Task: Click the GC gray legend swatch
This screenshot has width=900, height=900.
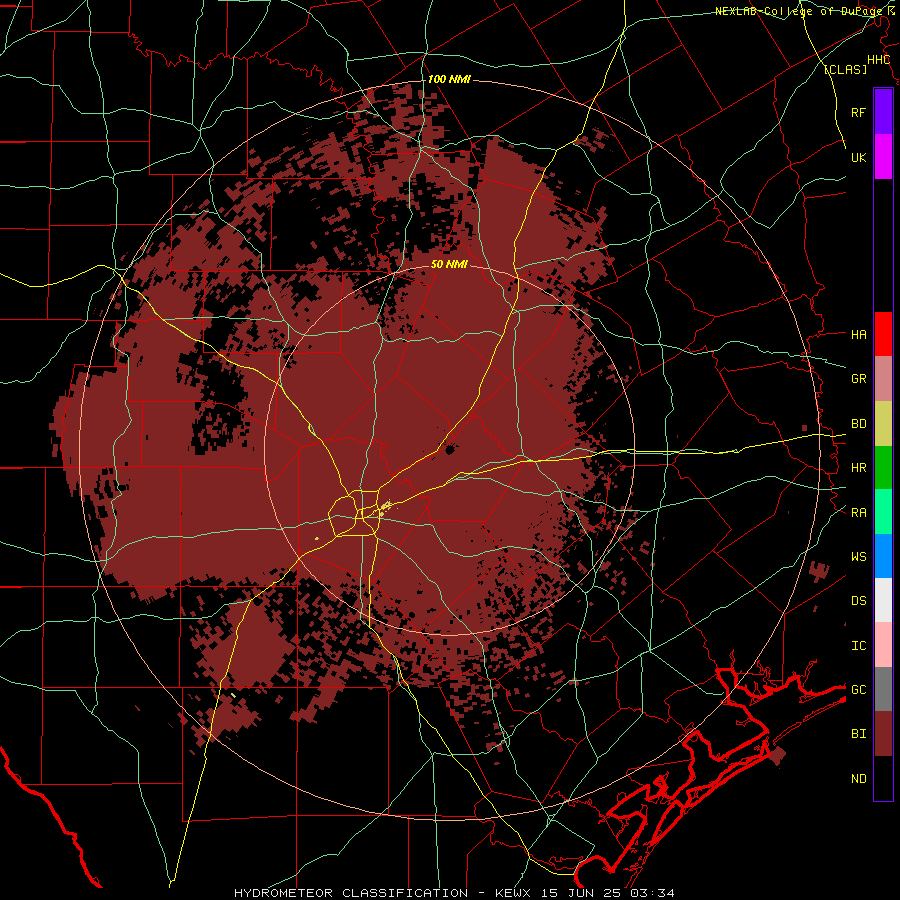Action: coord(883,689)
